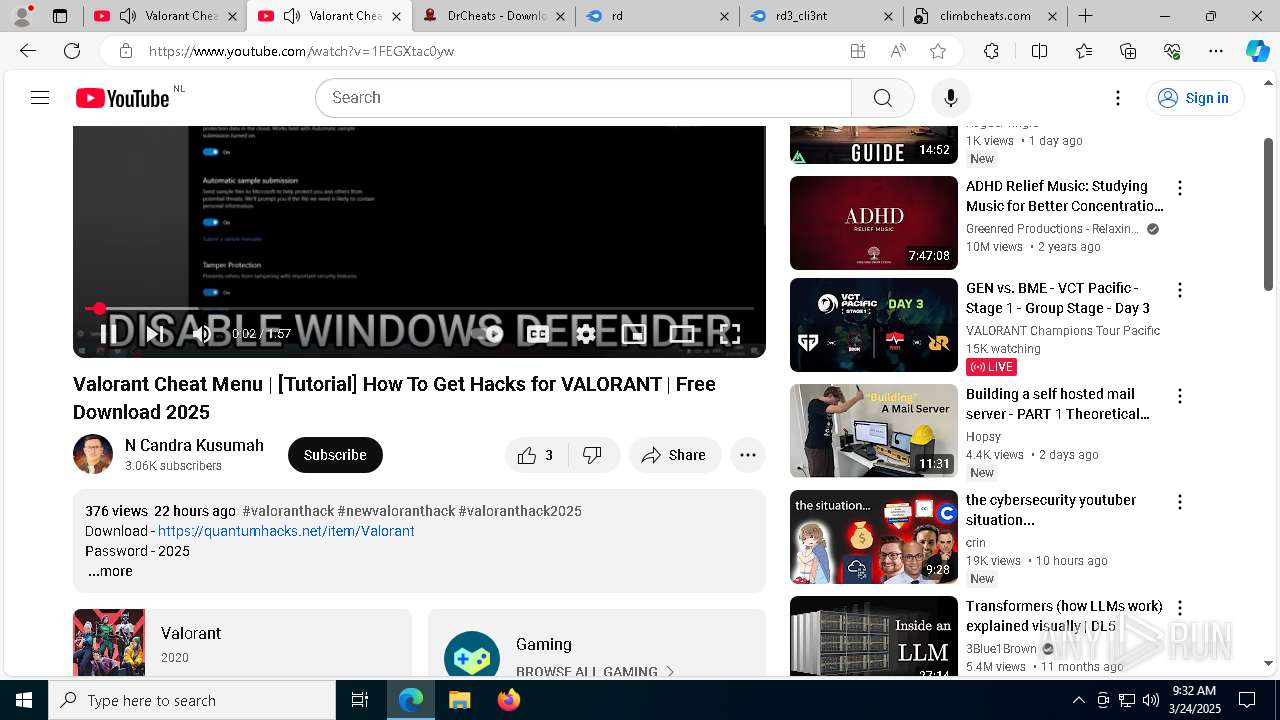Viewport: 1280px width, 720px height.
Task: Open N Candra Kusumah channel avatar
Action: [x=93, y=454]
